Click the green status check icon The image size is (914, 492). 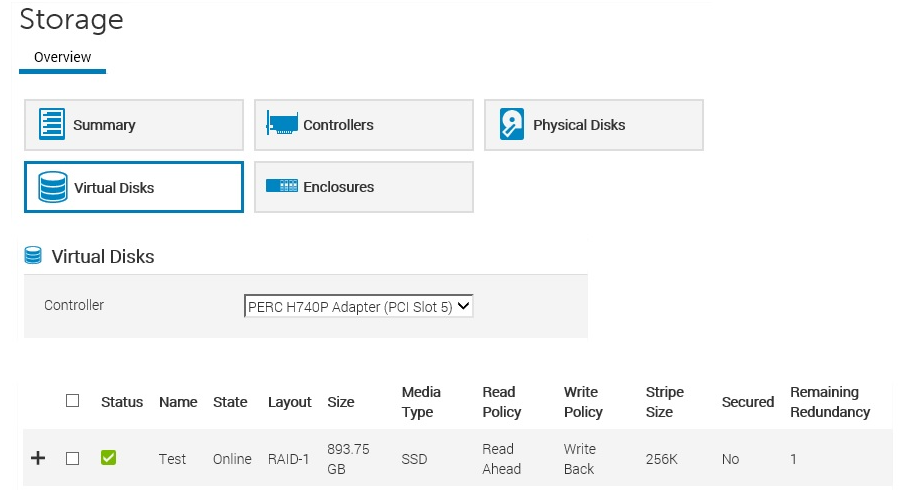(x=108, y=458)
